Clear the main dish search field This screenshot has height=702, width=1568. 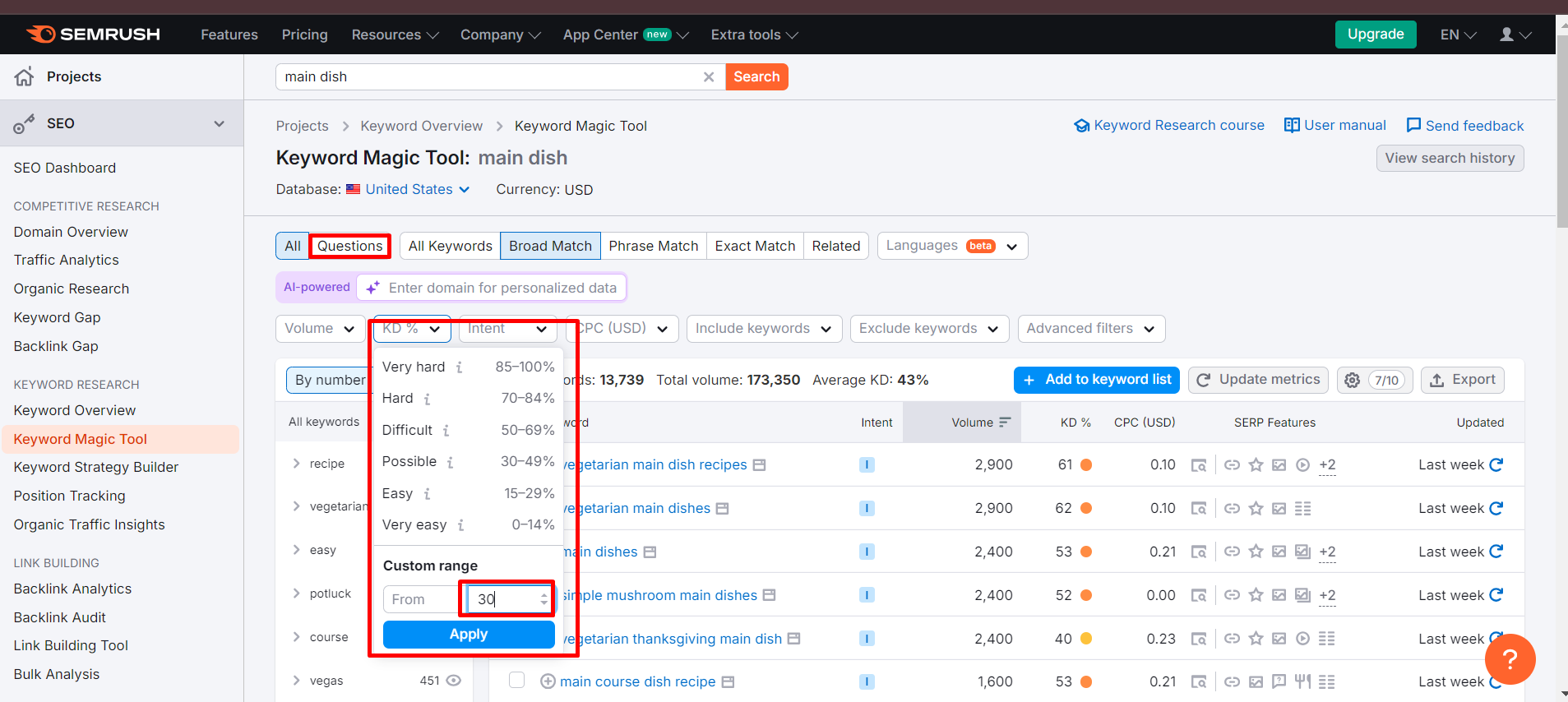coord(708,76)
